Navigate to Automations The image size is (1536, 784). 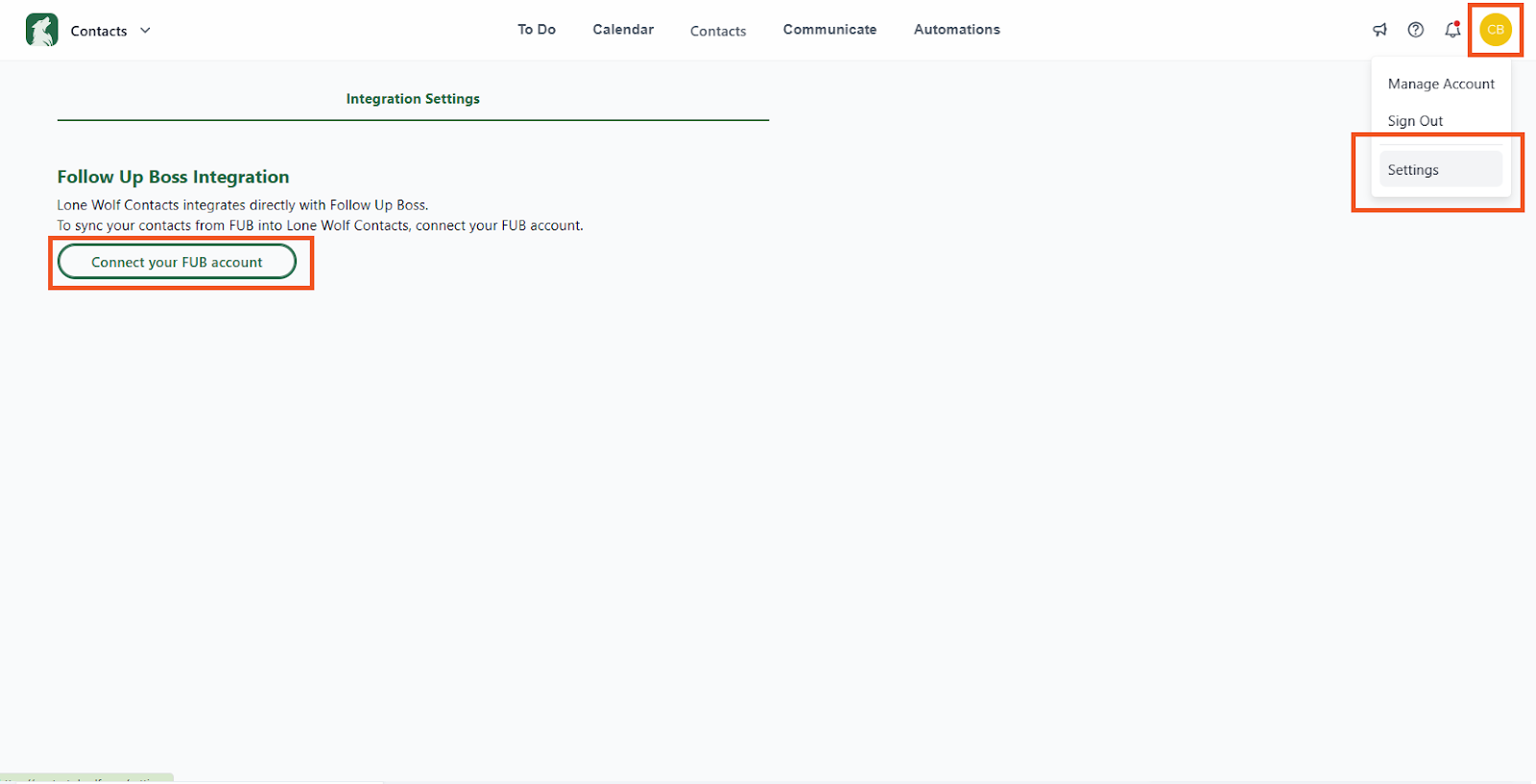(956, 30)
